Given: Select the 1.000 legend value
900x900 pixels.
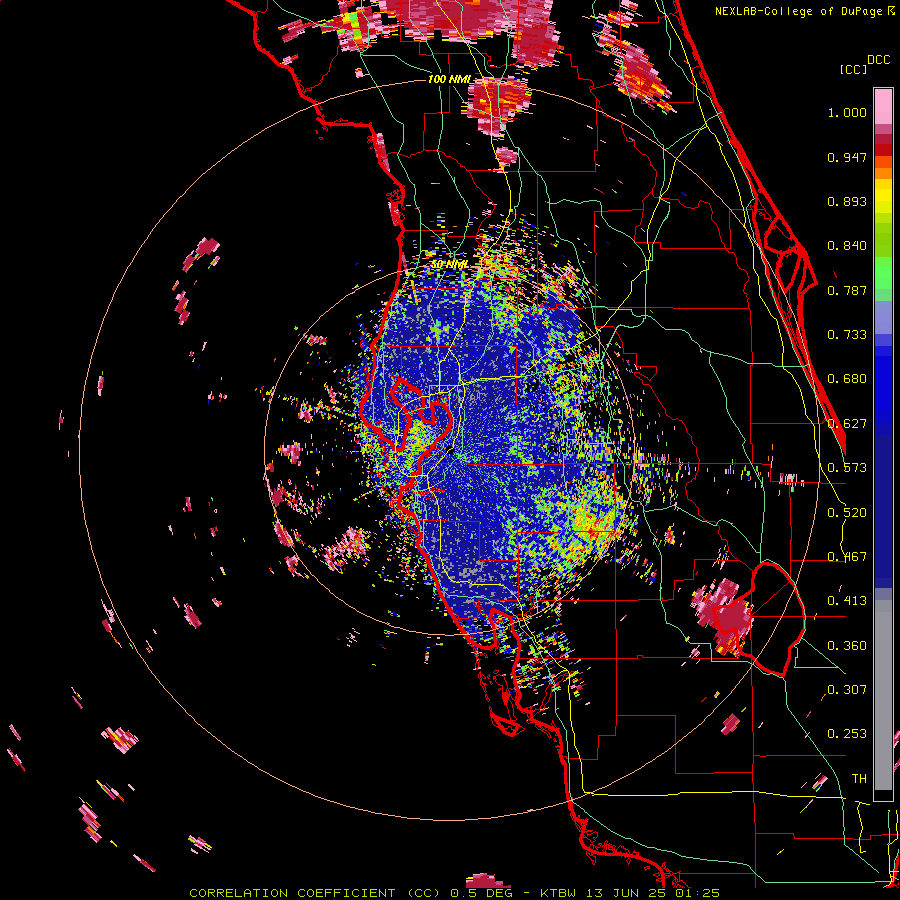Looking at the screenshot, I should [847, 112].
